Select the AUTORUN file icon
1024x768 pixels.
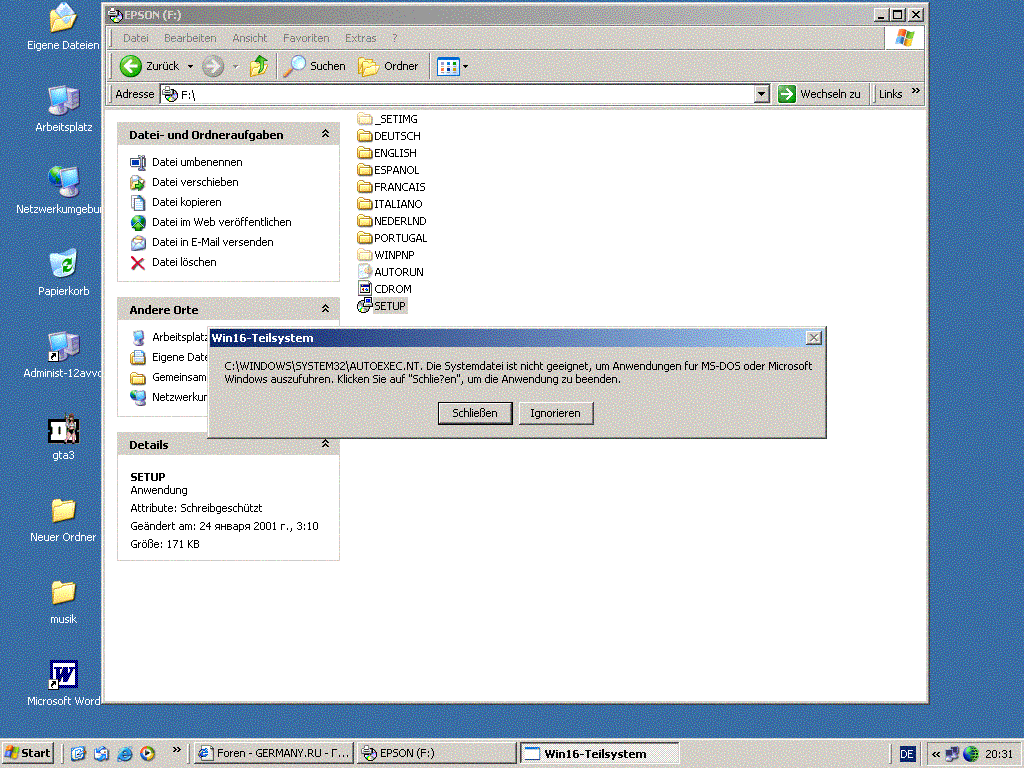364,272
